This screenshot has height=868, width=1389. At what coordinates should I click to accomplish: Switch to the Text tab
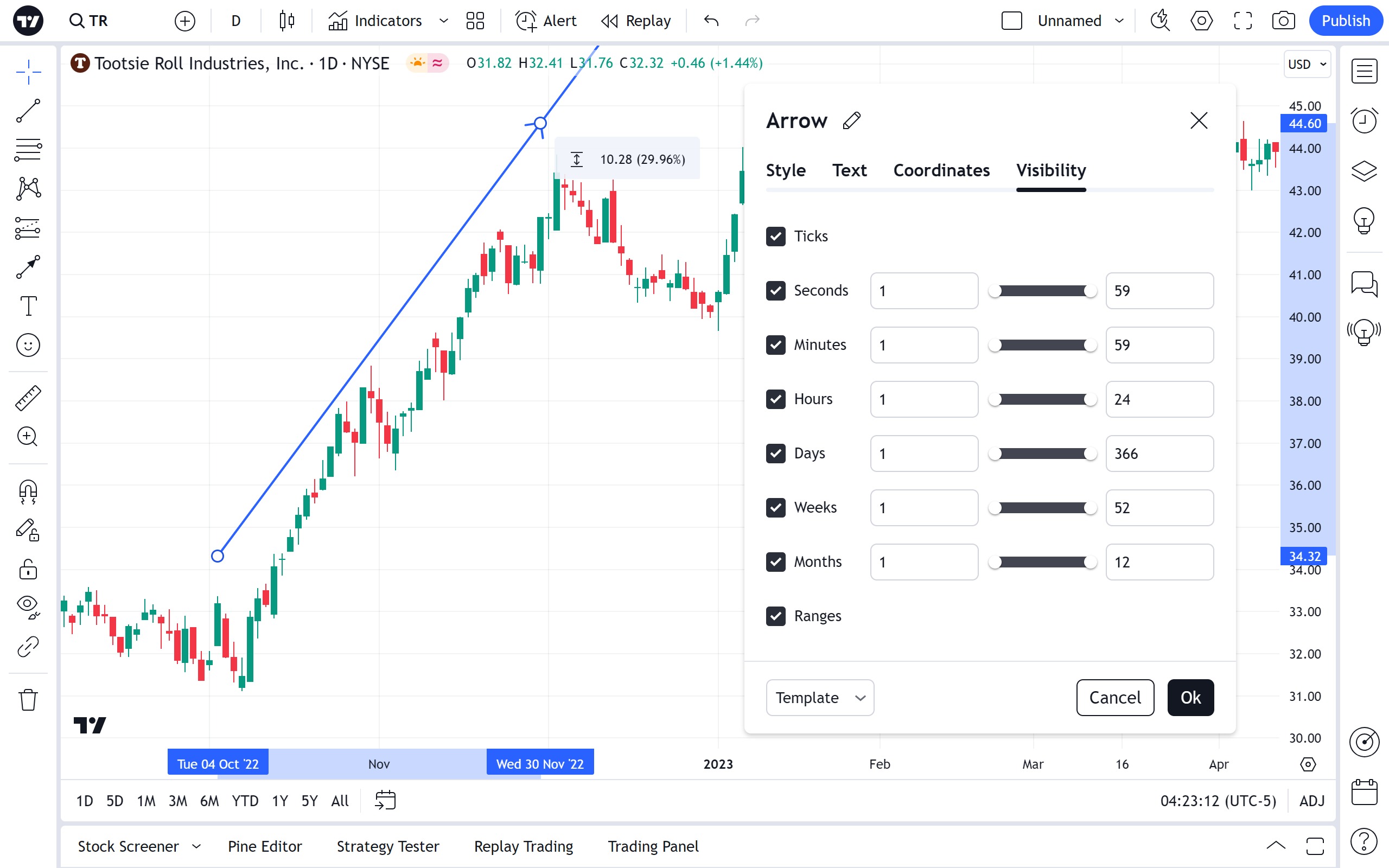[x=850, y=170]
